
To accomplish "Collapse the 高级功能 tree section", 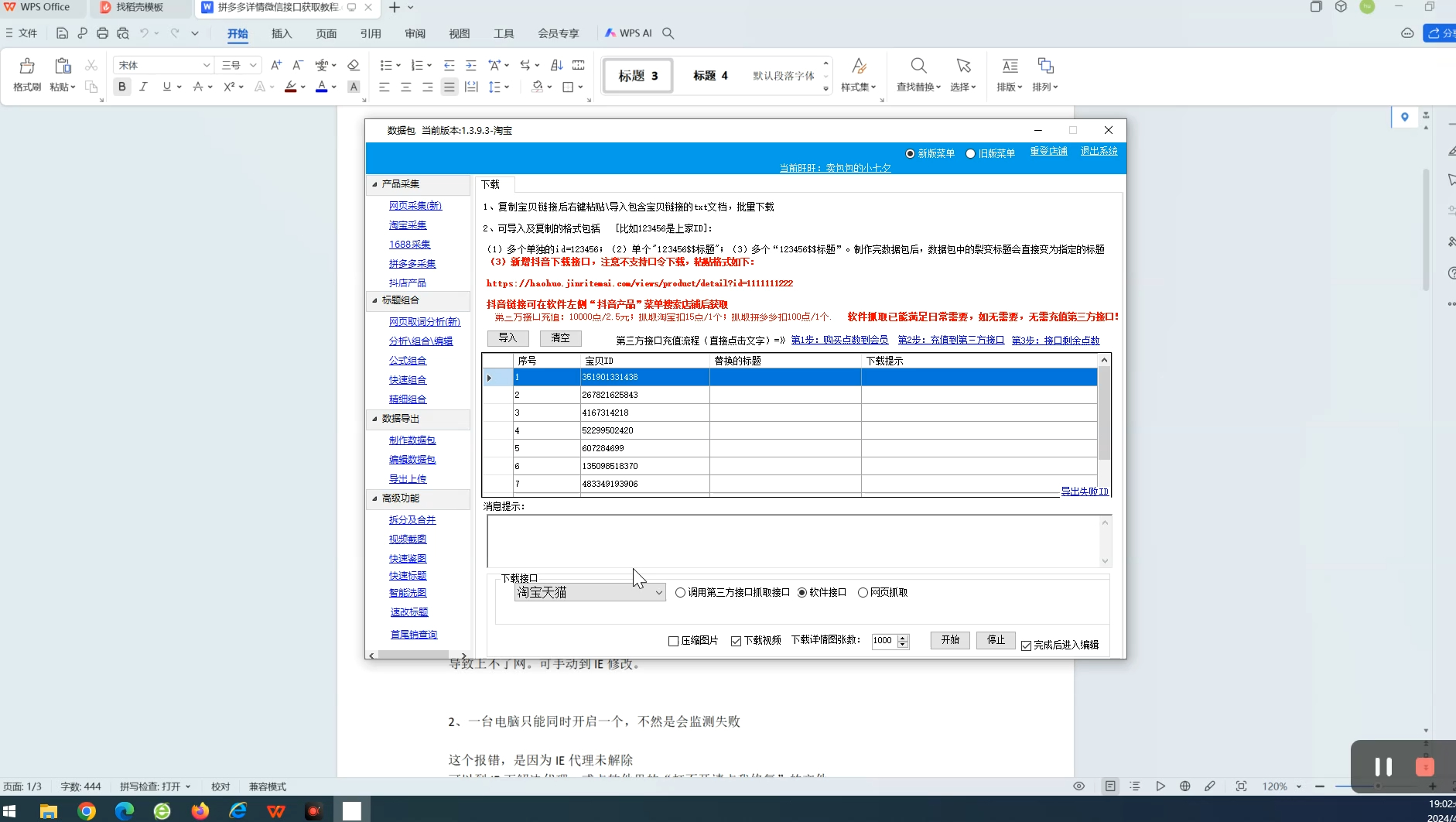I will click(x=375, y=498).
